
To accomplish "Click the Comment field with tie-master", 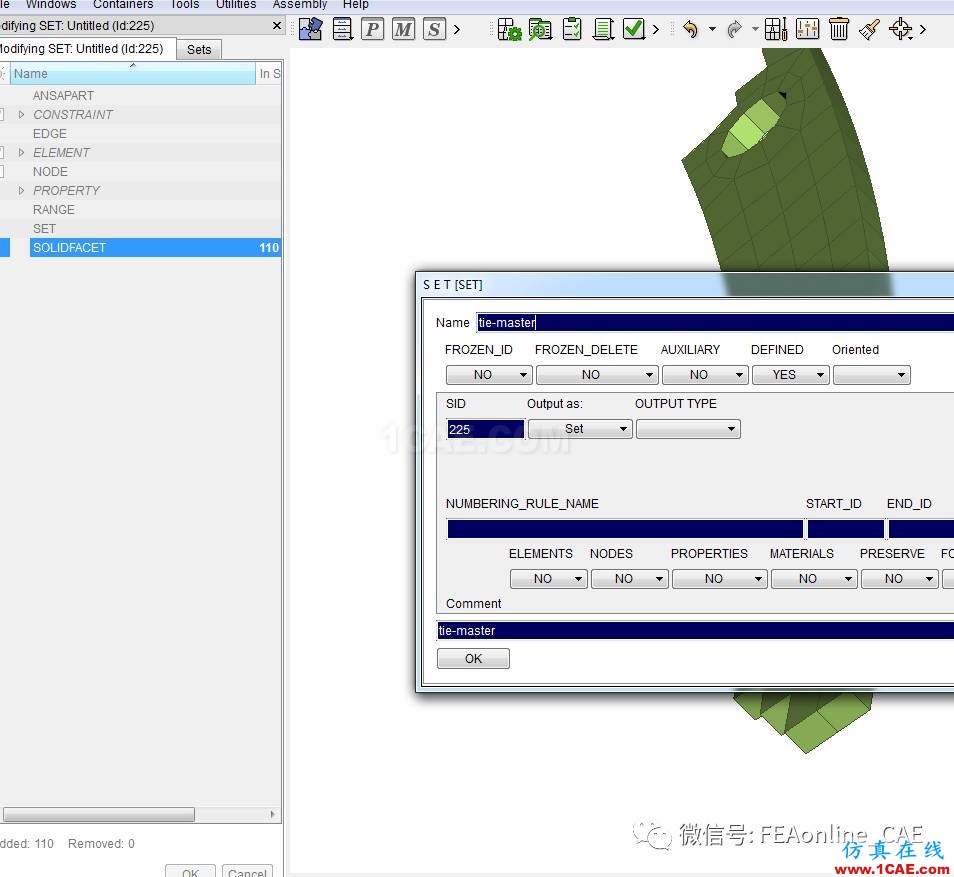I will pyautogui.click(x=695, y=631).
